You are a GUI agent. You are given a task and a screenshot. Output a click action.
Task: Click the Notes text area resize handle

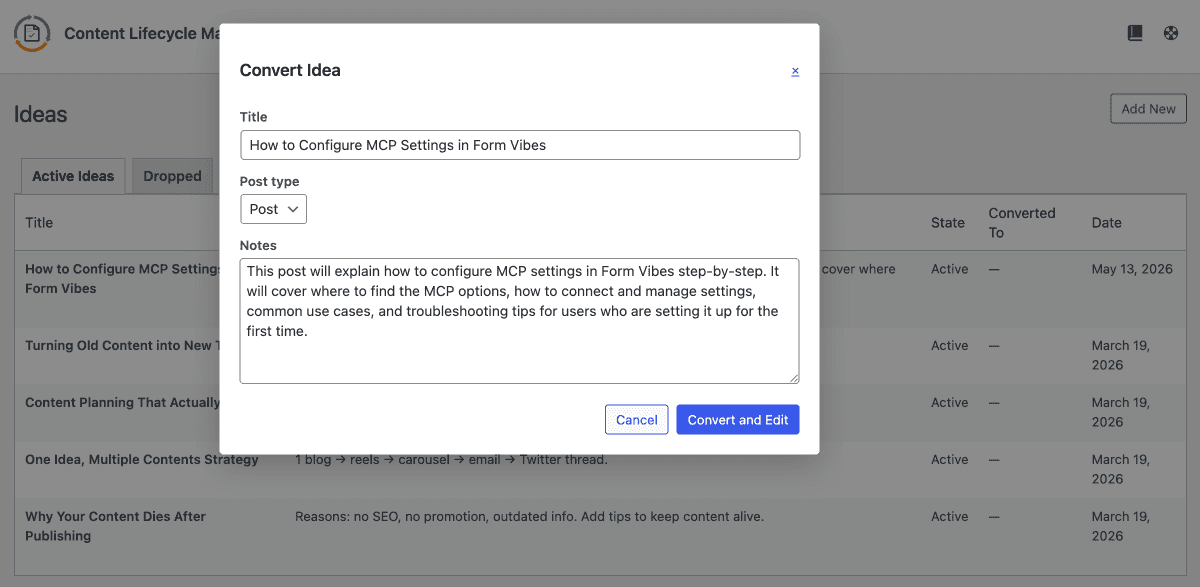[794, 377]
